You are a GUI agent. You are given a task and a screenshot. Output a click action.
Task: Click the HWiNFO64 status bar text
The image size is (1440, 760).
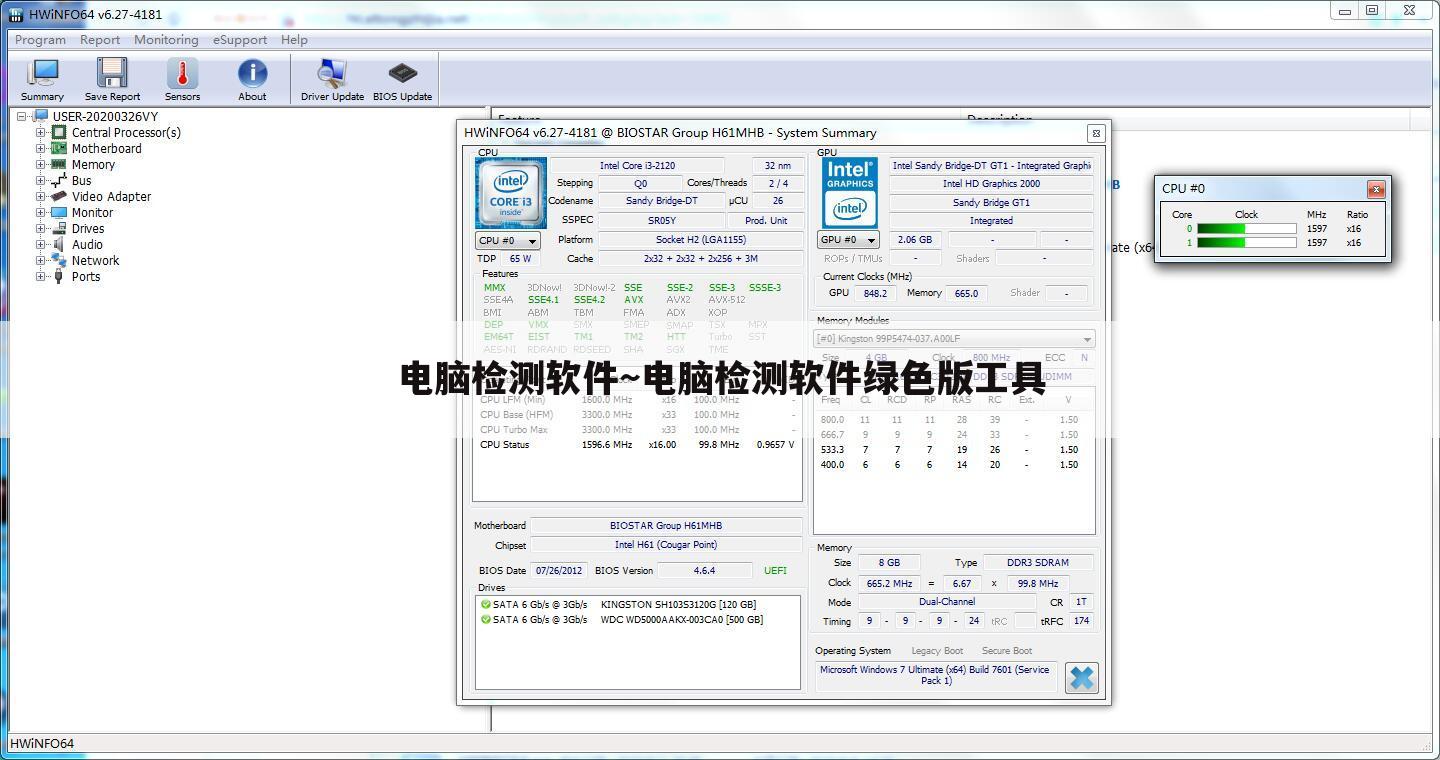[42, 744]
